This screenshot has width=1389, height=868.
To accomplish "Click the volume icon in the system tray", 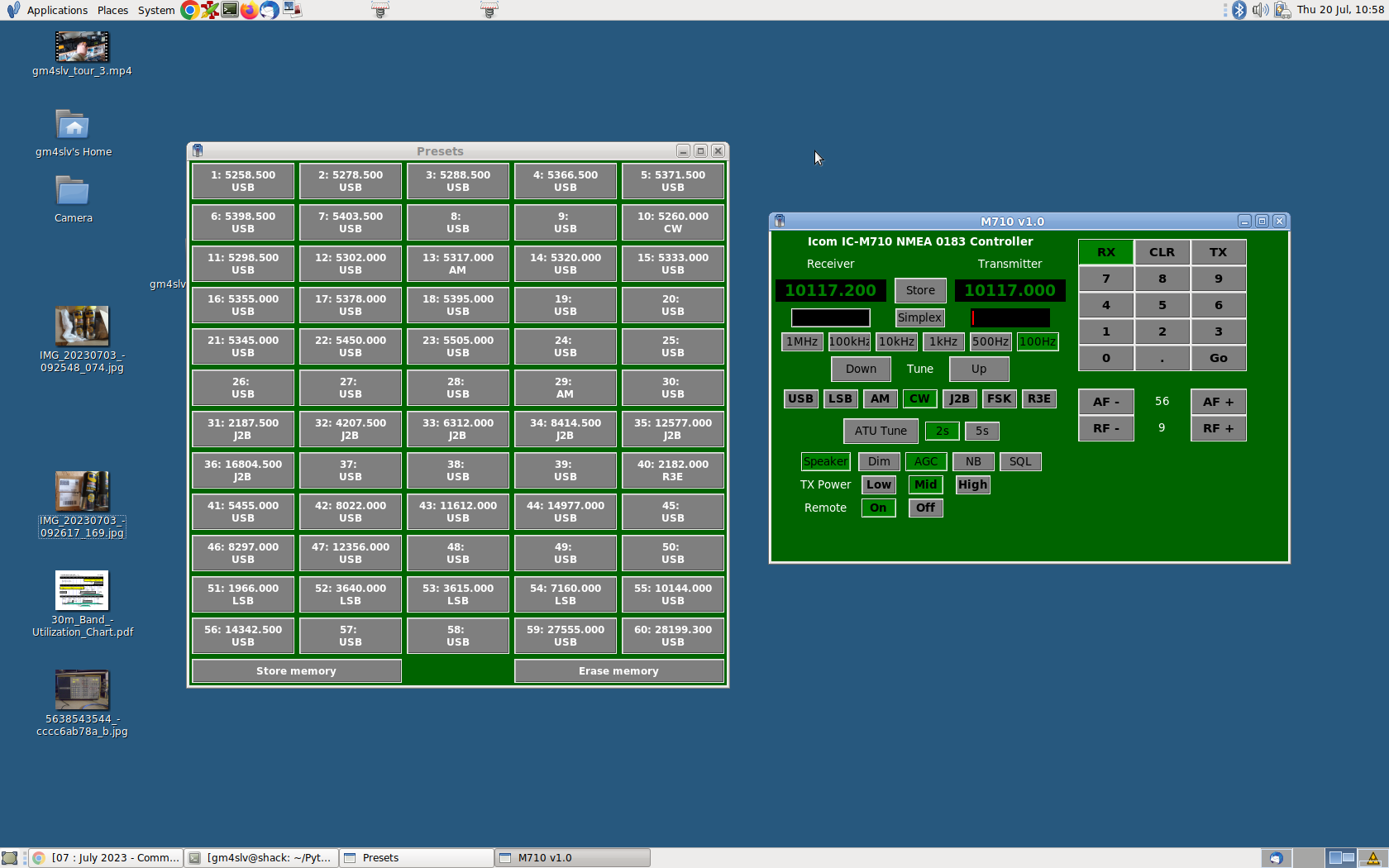I will coord(1260,10).
